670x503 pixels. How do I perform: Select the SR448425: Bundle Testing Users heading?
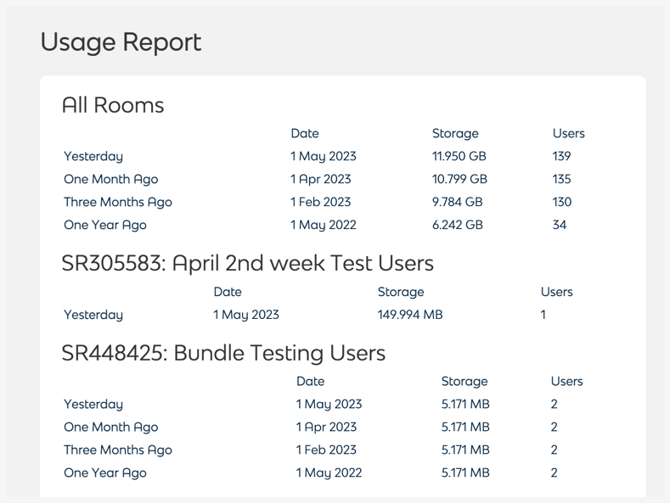[x=223, y=353]
